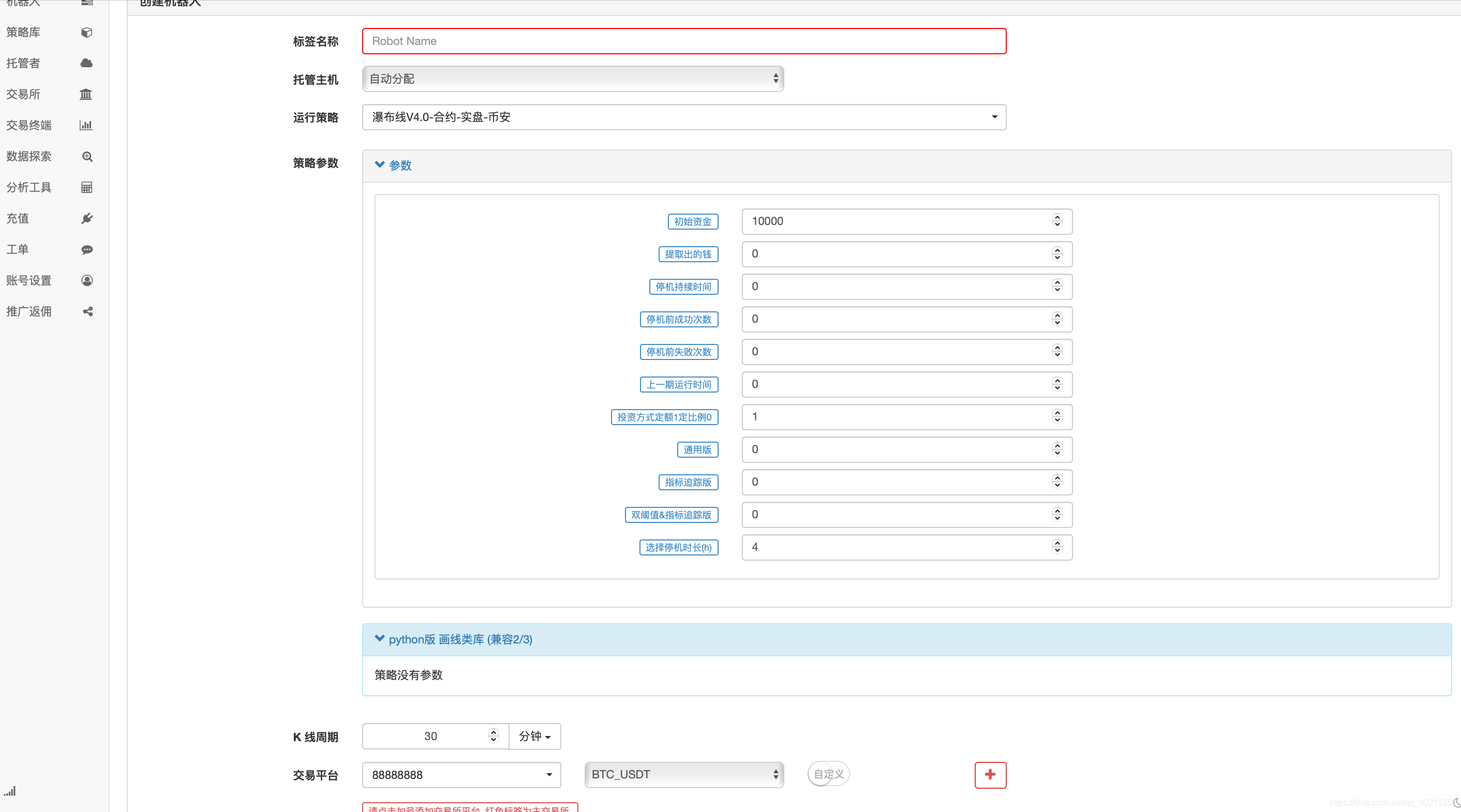Click the 双阈值&指标追踪版 stepper arrows

tap(1057, 514)
